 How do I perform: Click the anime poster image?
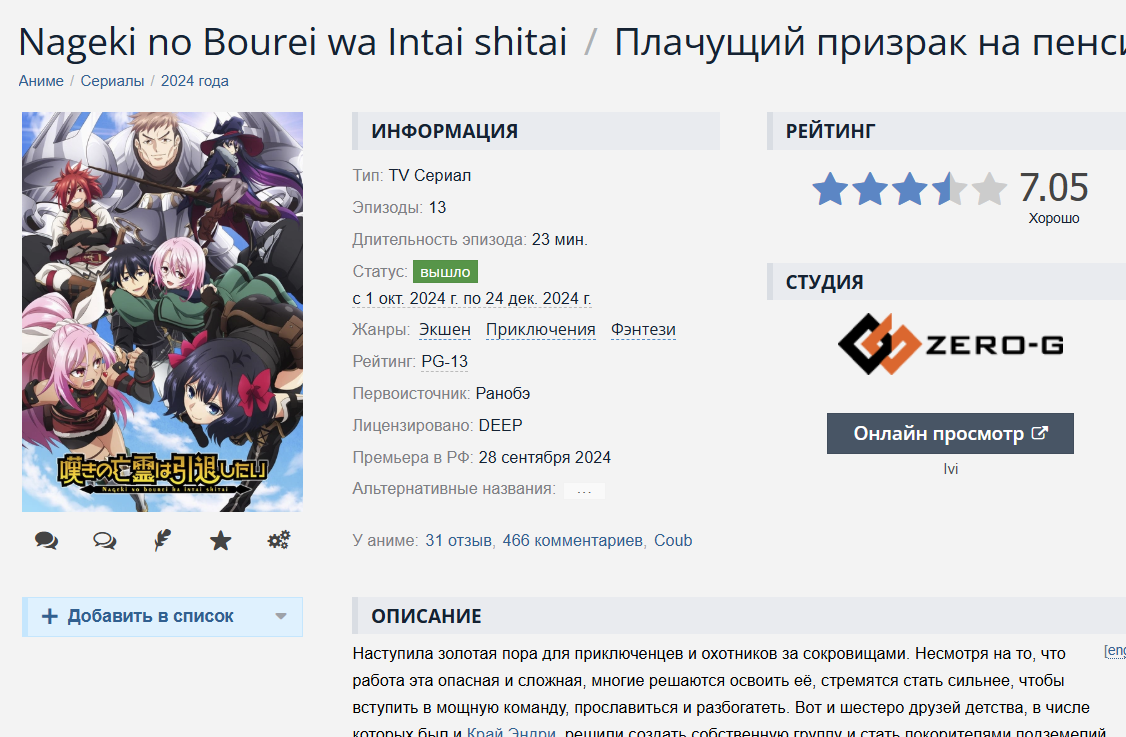pyautogui.click(x=162, y=312)
